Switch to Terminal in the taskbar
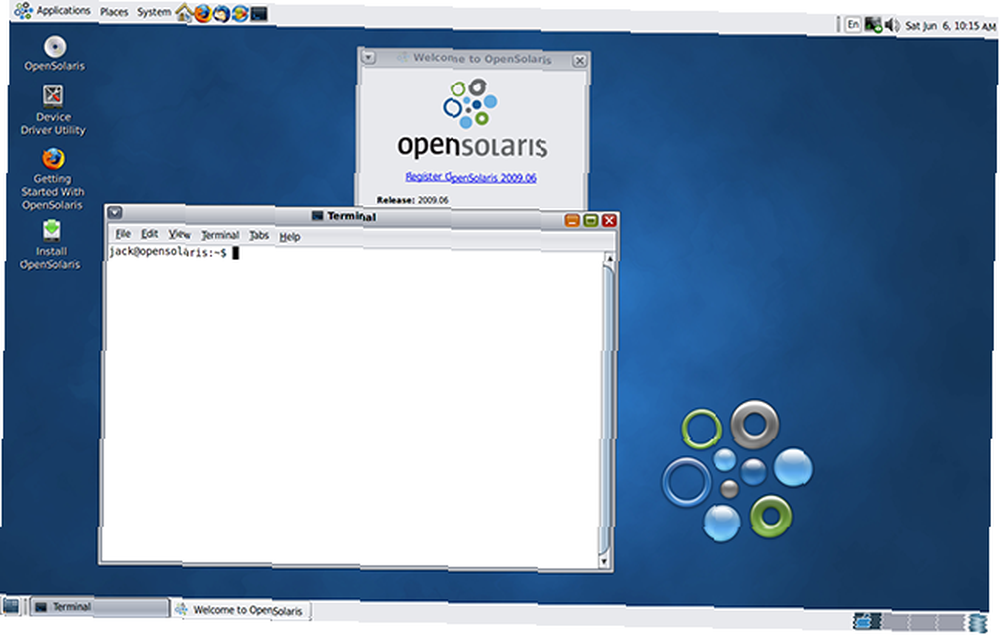This screenshot has width=1000, height=635. (x=99, y=607)
